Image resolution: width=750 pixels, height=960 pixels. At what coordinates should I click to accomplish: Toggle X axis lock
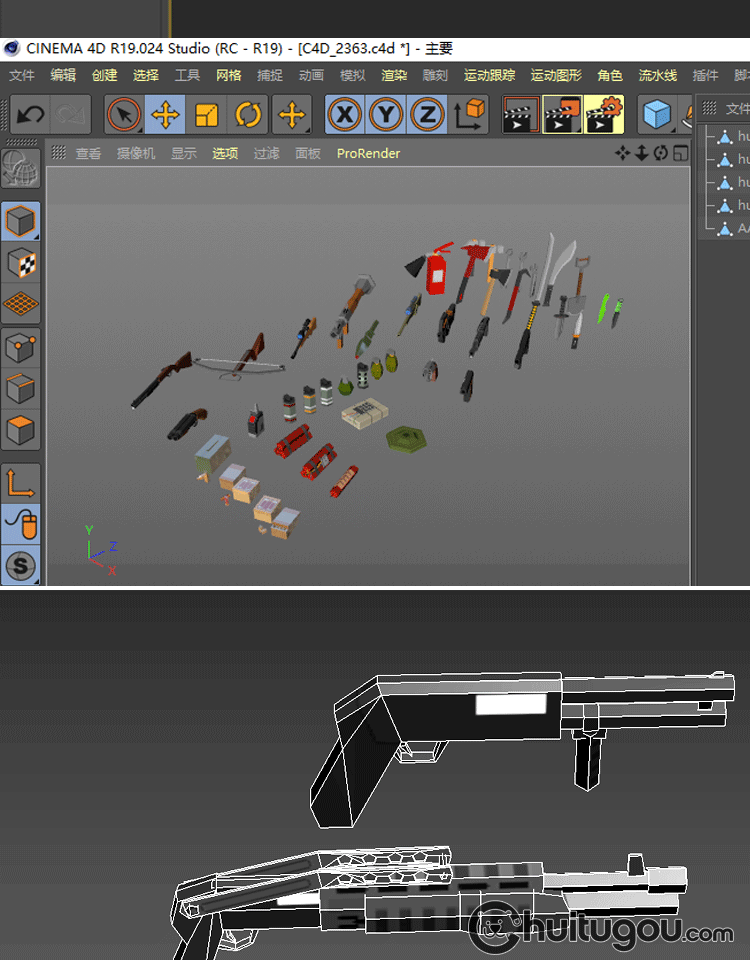[x=345, y=114]
